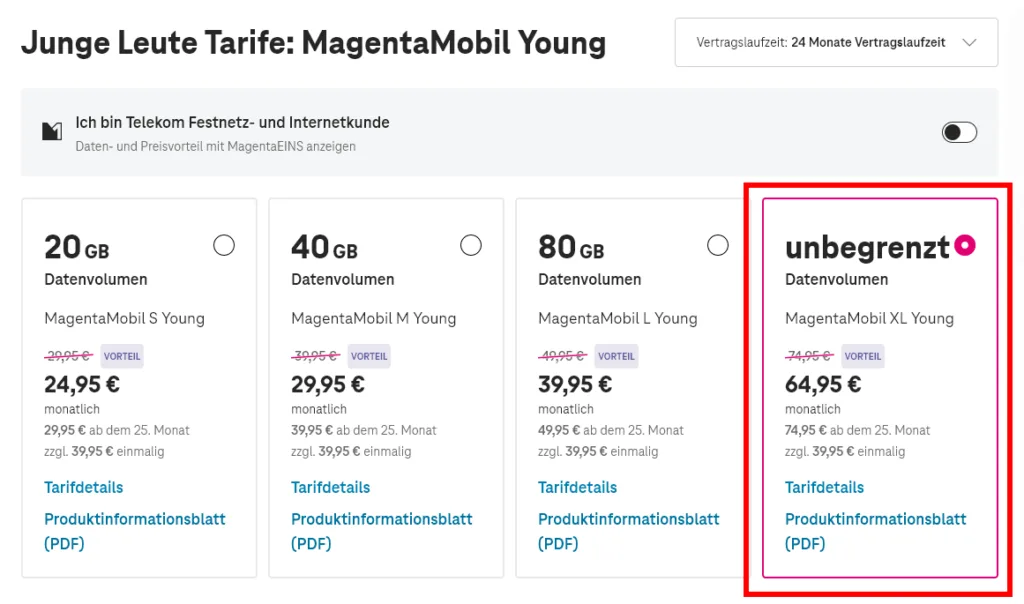Open Tarifdetails for MagentaMobil XL Young

(x=824, y=487)
